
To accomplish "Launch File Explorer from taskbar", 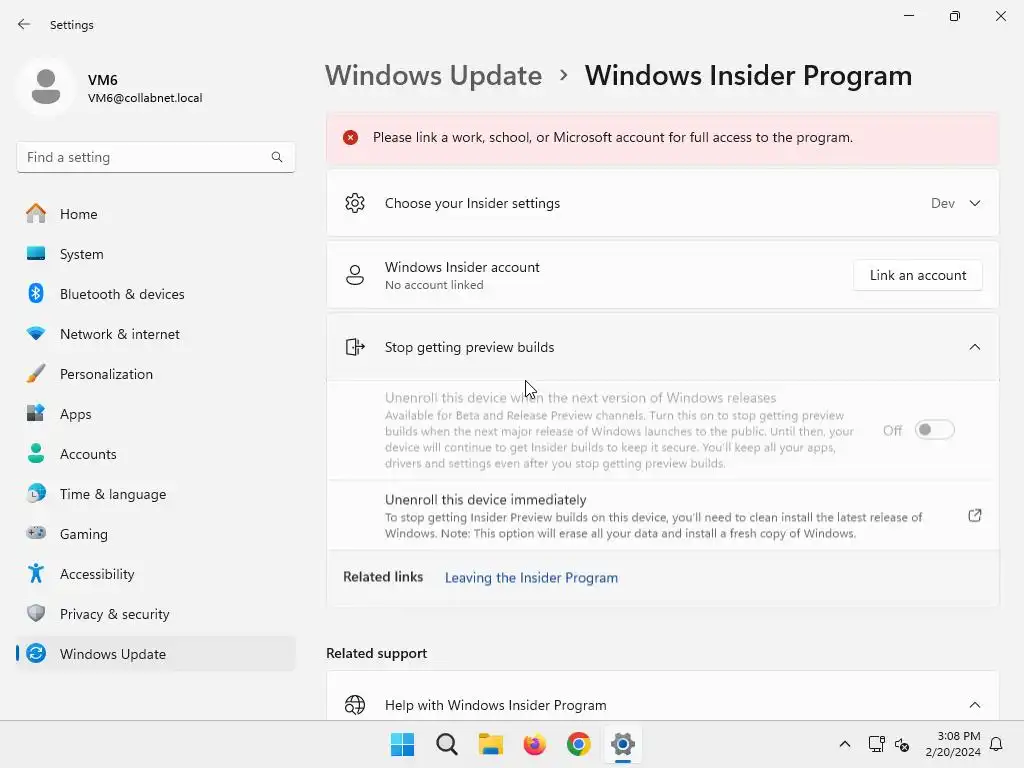I will pyautogui.click(x=490, y=744).
